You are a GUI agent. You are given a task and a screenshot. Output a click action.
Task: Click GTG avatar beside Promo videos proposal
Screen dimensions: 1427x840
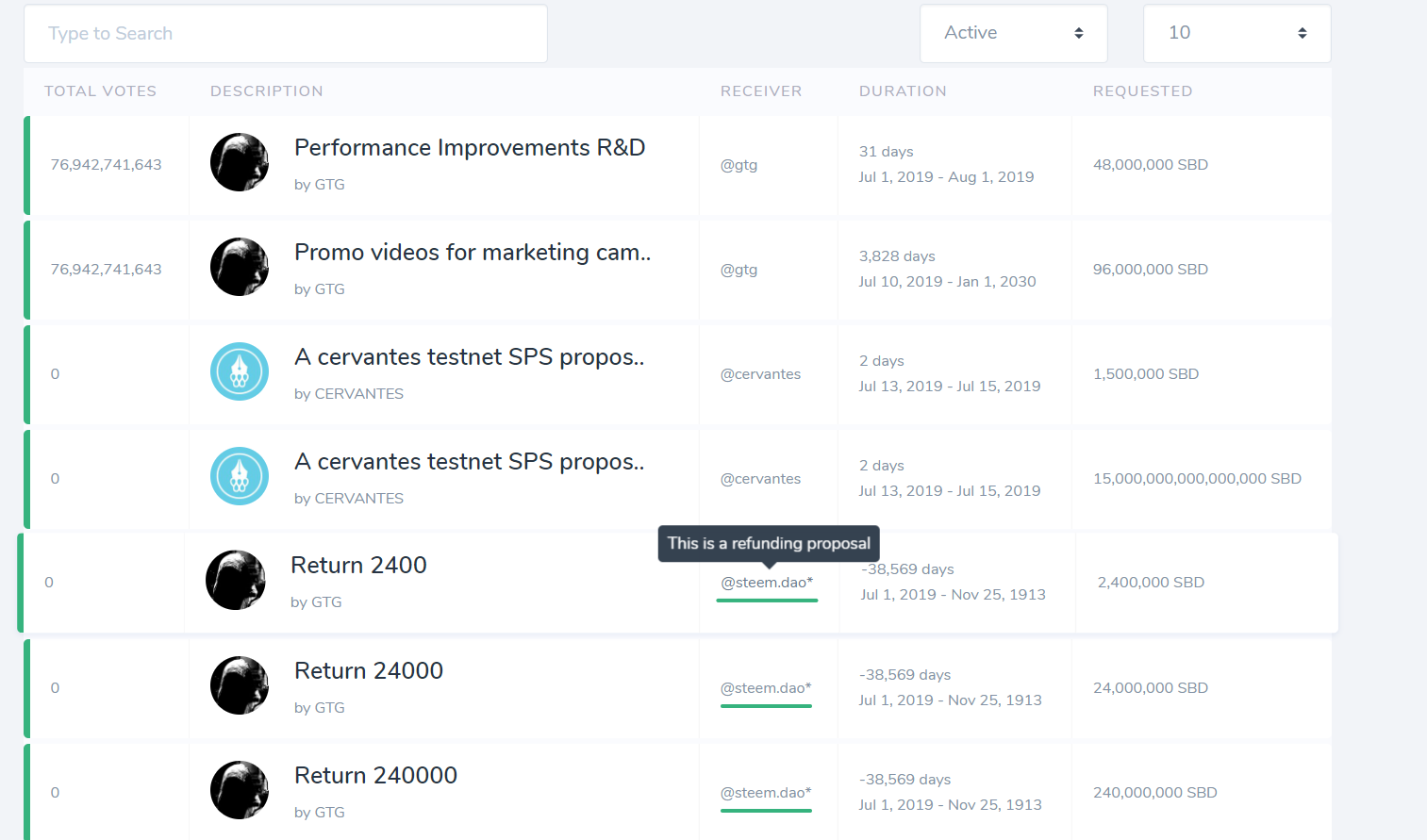[240, 267]
